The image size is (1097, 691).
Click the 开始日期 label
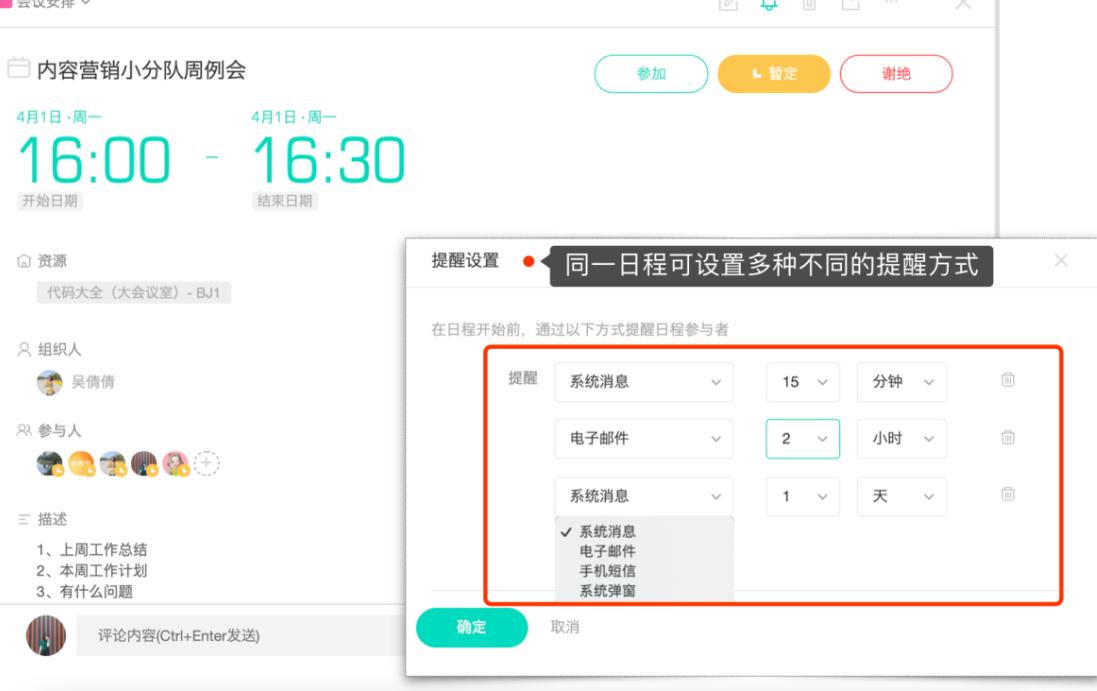pos(50,201)
